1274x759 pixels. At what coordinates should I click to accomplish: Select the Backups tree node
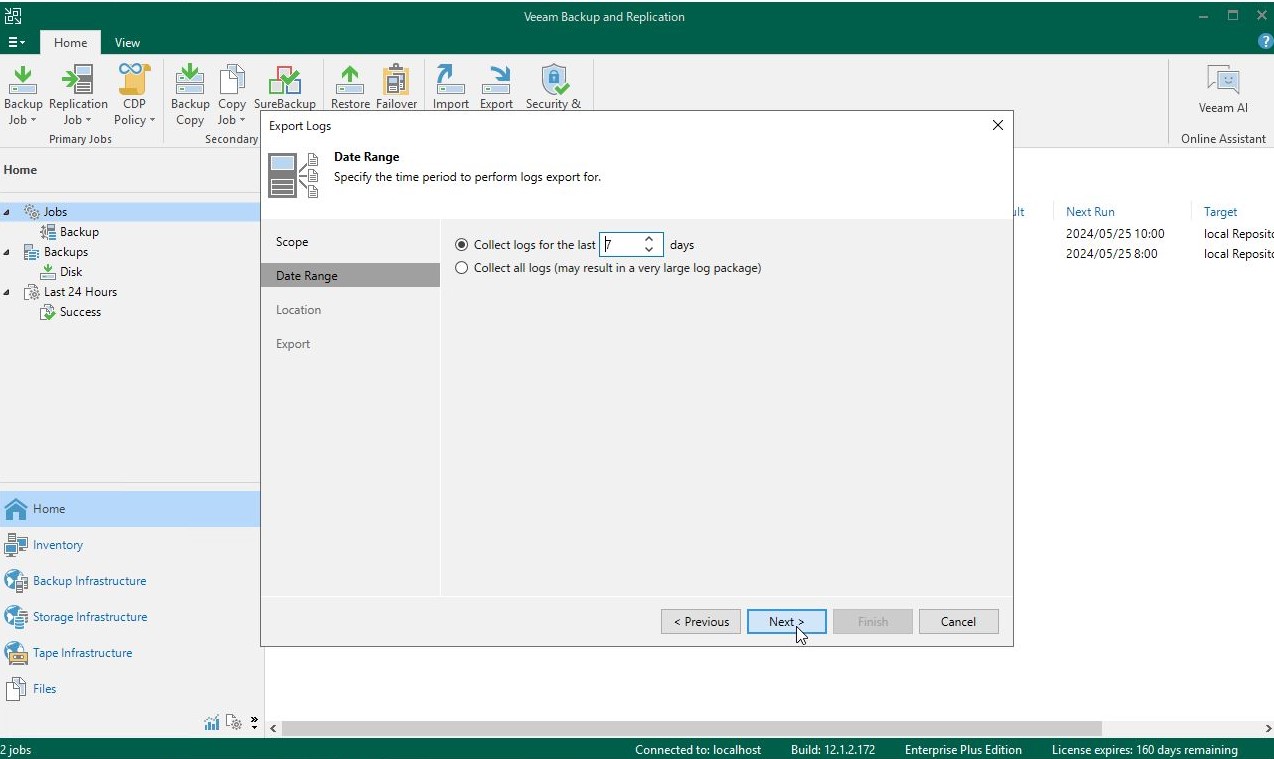66,252
